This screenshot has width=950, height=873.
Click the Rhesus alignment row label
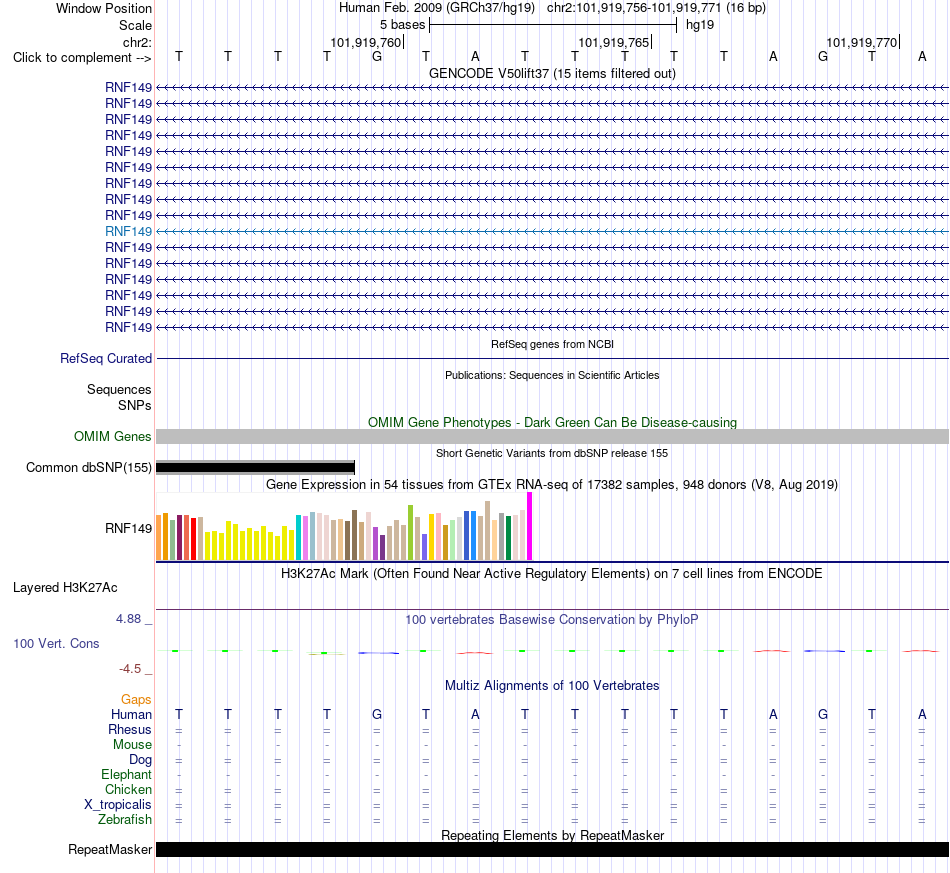coord(130,729)
